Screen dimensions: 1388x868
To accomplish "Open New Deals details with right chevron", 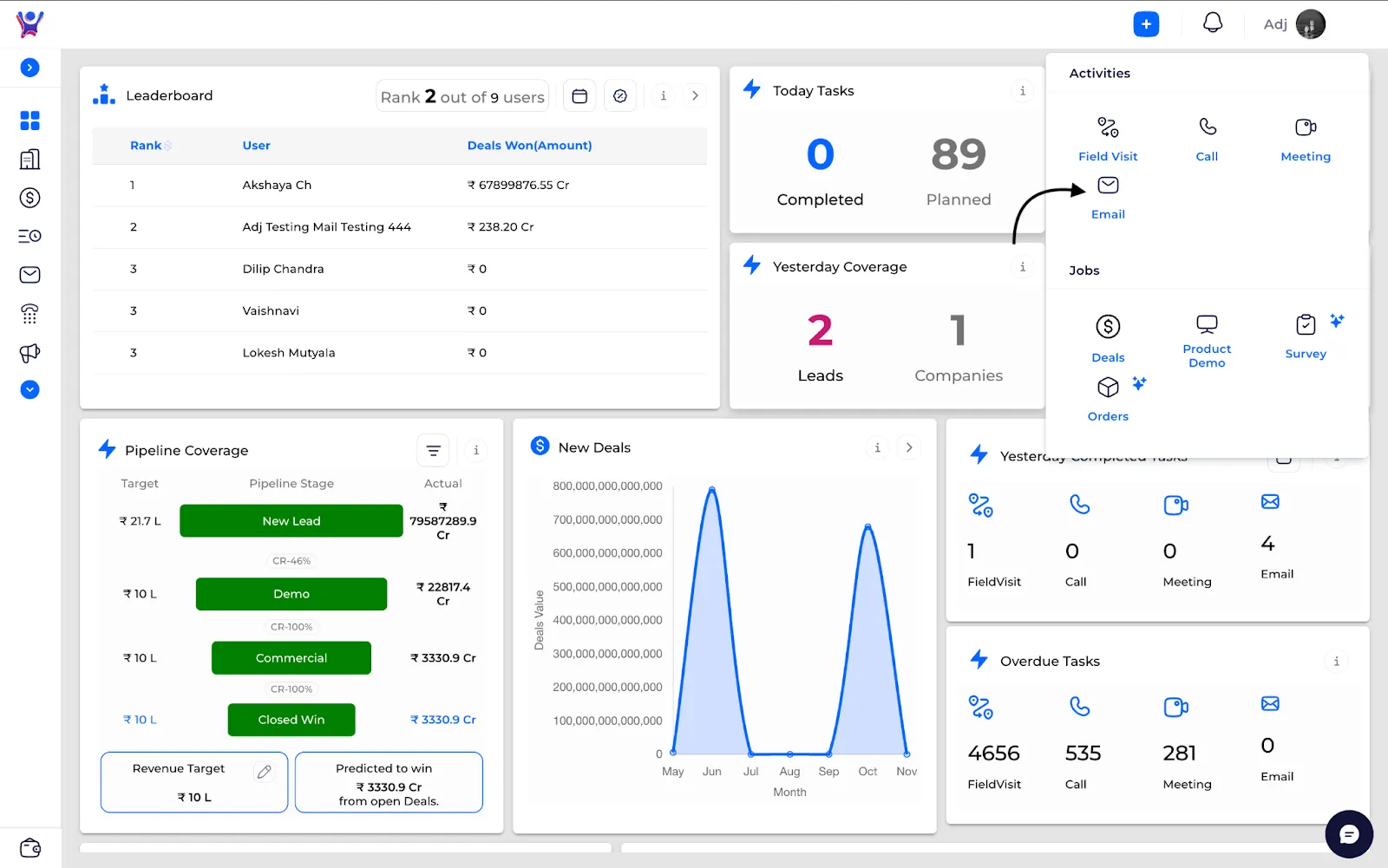I will tap(909, 448).
